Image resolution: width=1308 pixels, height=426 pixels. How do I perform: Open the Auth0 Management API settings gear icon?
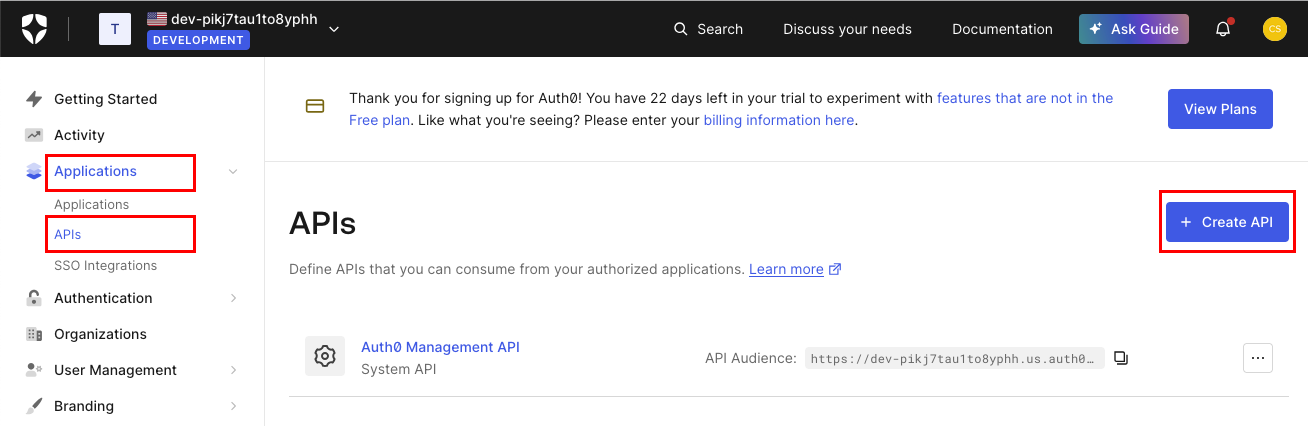pyautogui.click(x=324, y=356)
